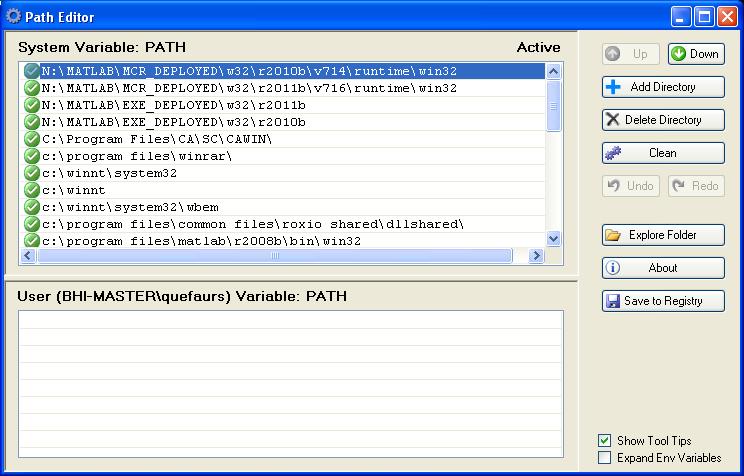This screenshot has height=476, width=744.
Task: Select N:\MATLAB\EXE_DEPLOYED\w32\r2011b entry
Action: click(x=173, y=105)
